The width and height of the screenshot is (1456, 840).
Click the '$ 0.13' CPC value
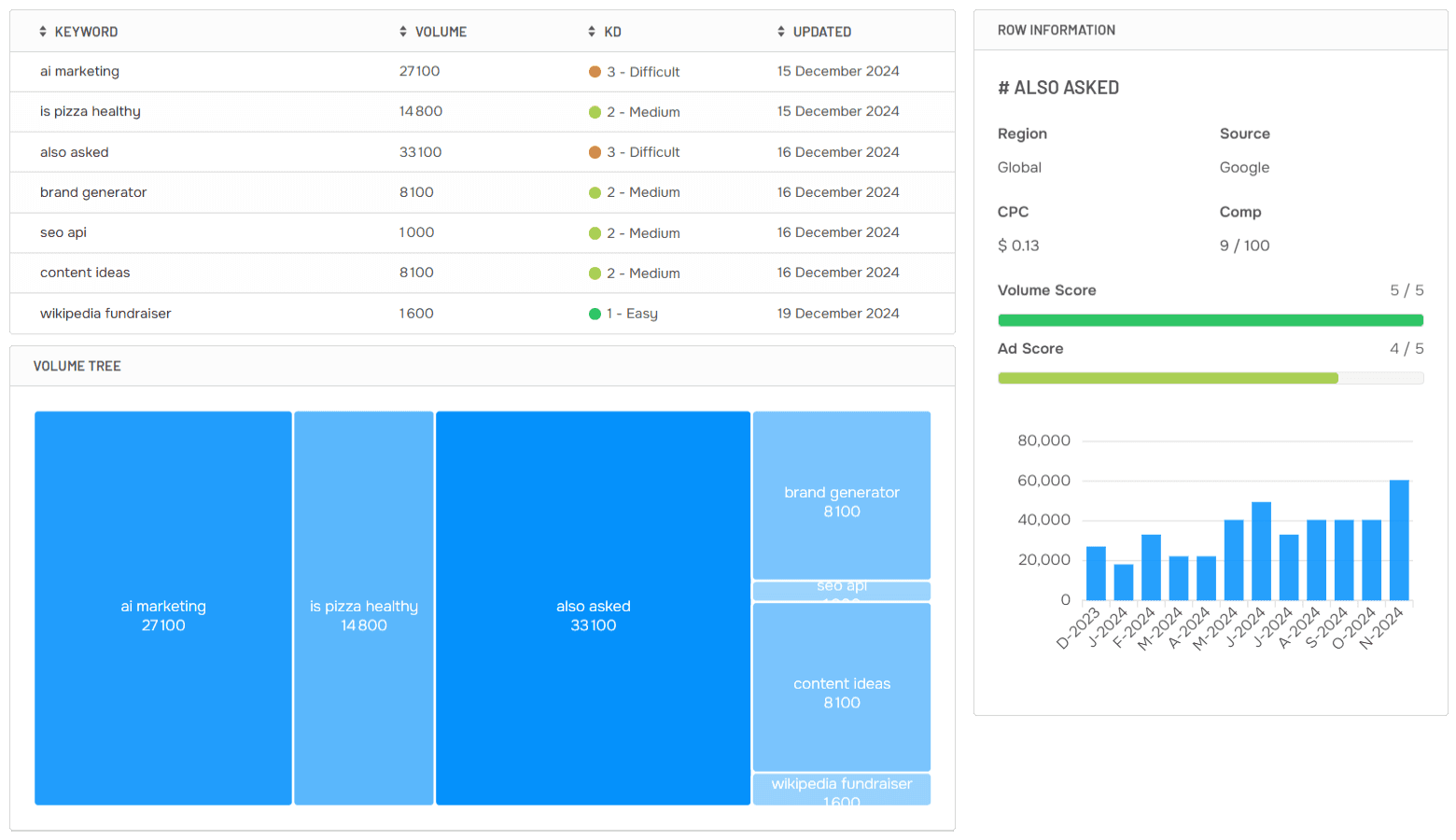pos(1018,245)
